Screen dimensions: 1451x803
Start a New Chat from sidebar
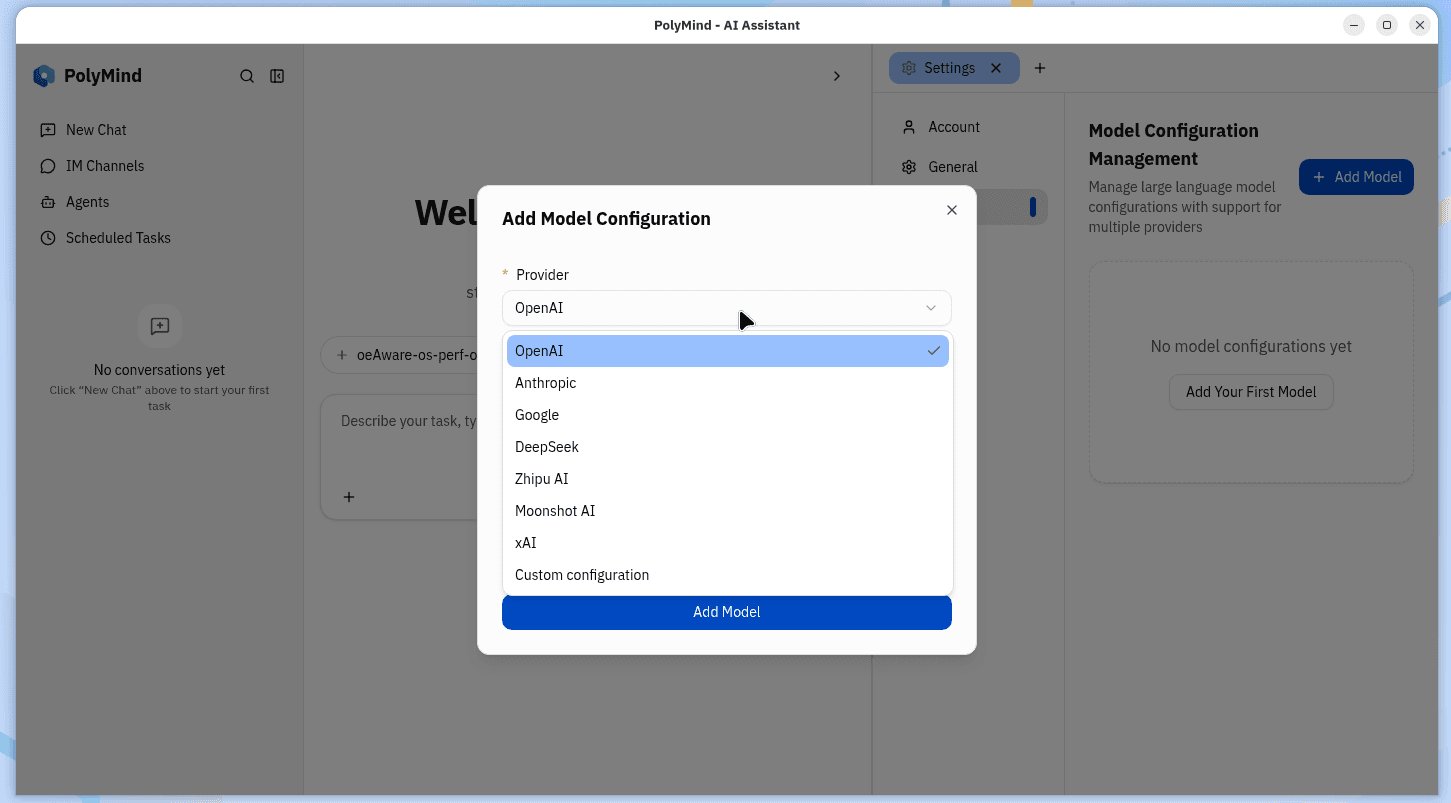[160, 130]
